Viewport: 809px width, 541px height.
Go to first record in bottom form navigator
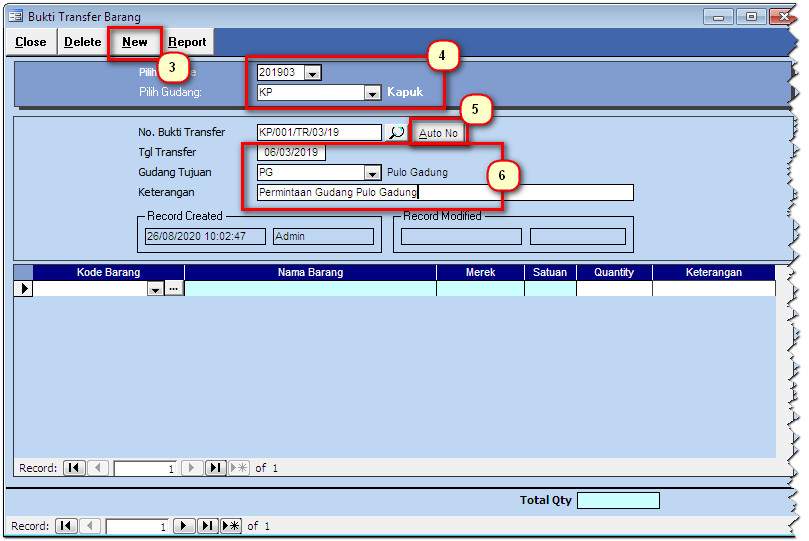pos(66,526)
